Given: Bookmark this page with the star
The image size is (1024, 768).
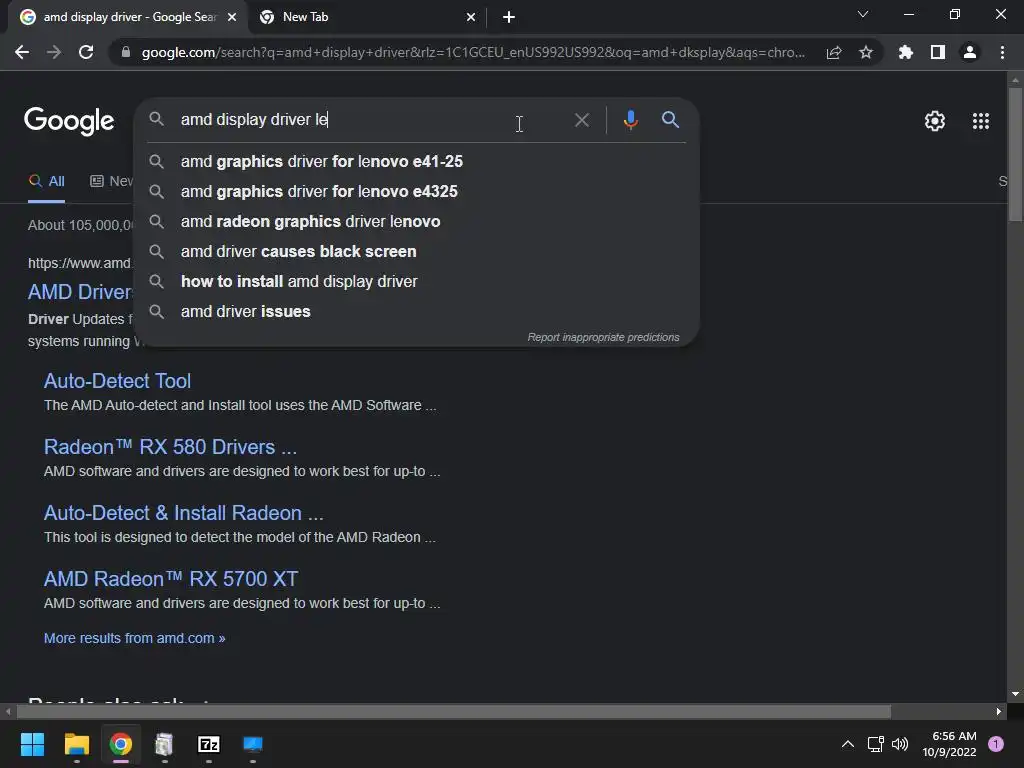Looking at the screenshot, I should point(866,52).
